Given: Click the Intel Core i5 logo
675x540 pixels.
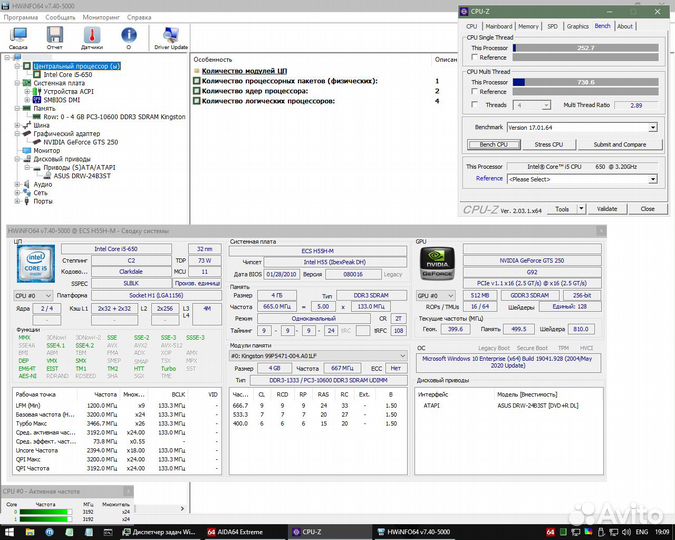Looking at the screenshot, I should click(36, 264).
